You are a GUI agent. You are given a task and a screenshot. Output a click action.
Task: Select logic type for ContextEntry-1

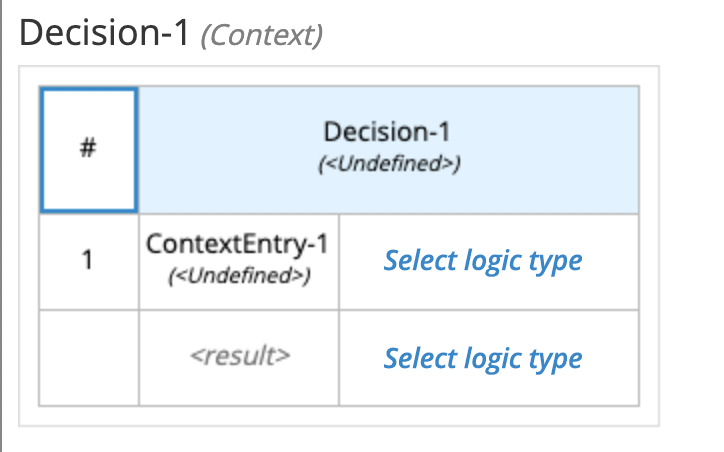[483, 261]
